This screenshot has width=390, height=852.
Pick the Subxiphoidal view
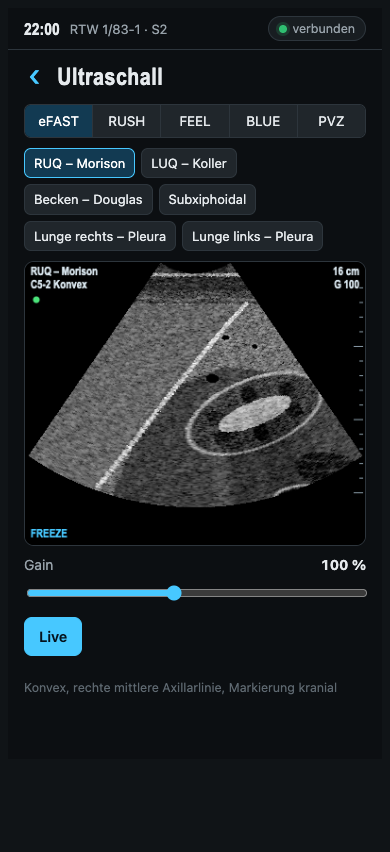coord(207,199)
